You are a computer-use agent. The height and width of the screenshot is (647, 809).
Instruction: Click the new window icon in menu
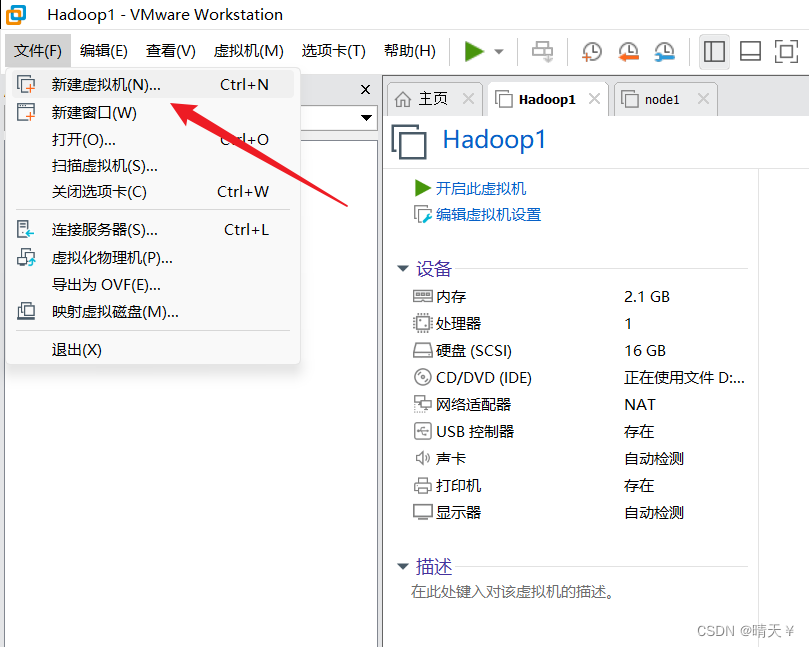coord(26,112)
